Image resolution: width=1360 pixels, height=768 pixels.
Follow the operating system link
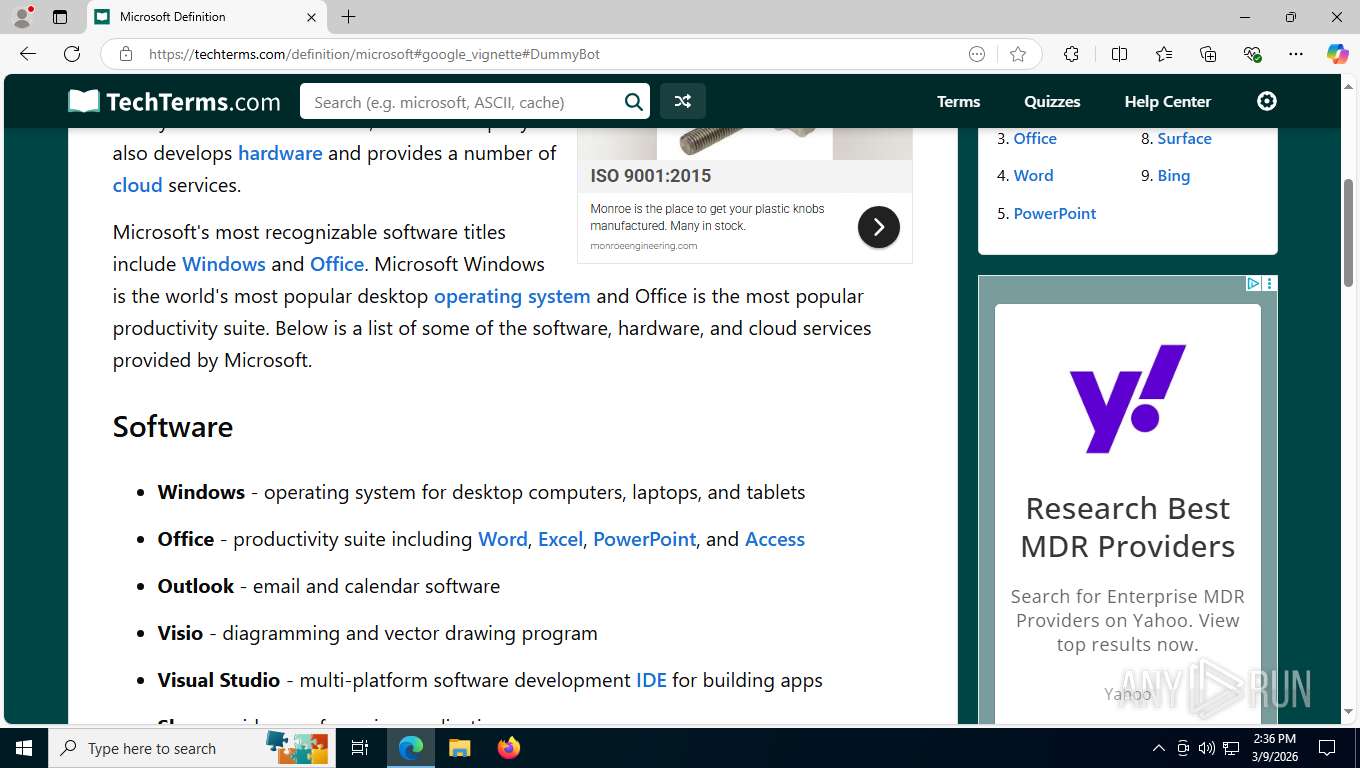512,296
